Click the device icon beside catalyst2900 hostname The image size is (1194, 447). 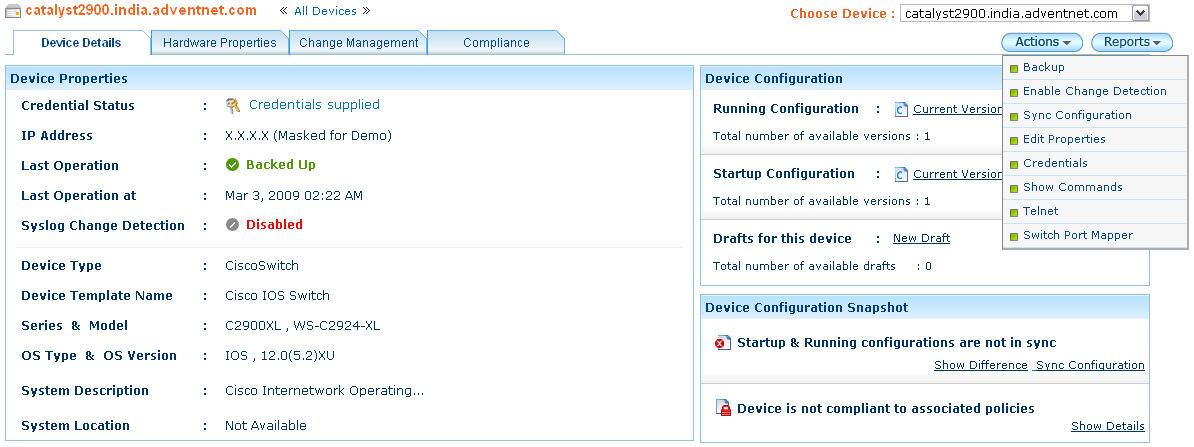click(14, 12)
